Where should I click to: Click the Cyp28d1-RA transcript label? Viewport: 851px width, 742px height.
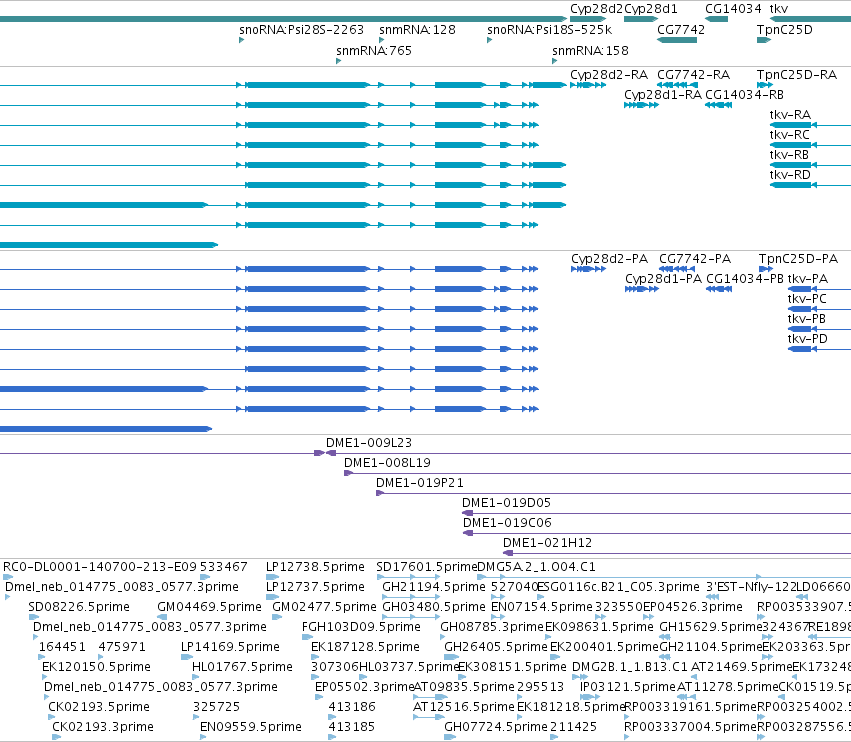click(663, 95)
